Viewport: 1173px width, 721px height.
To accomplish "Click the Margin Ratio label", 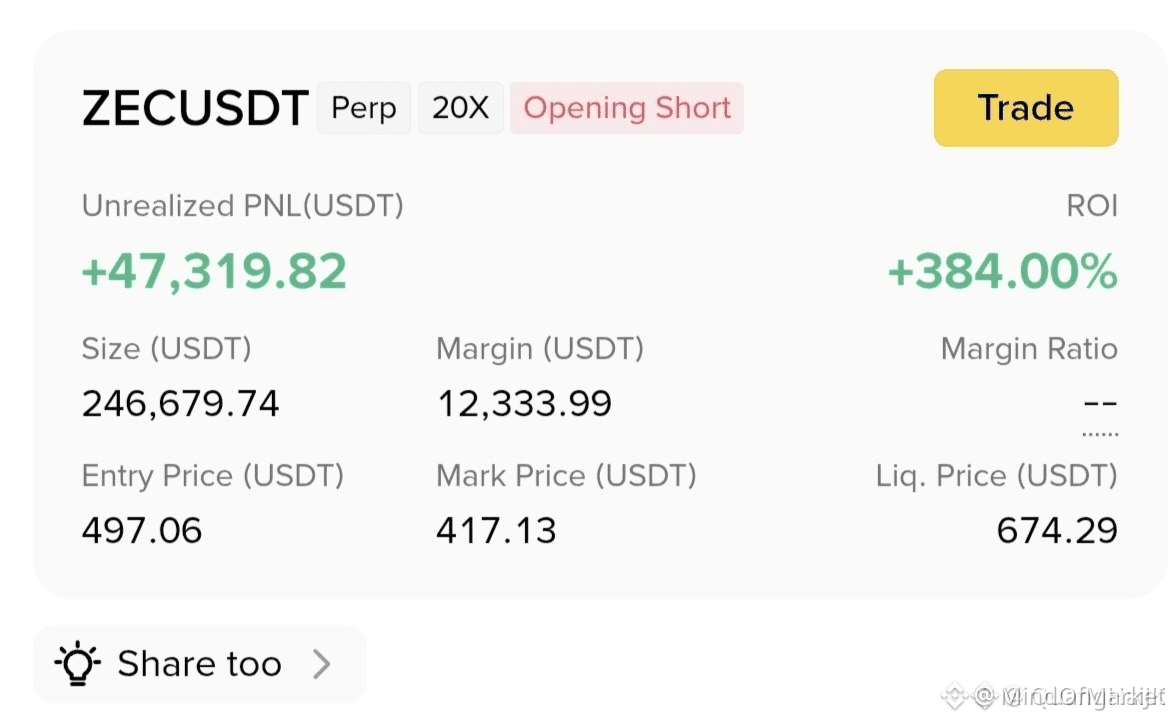I will (1029, 349).
